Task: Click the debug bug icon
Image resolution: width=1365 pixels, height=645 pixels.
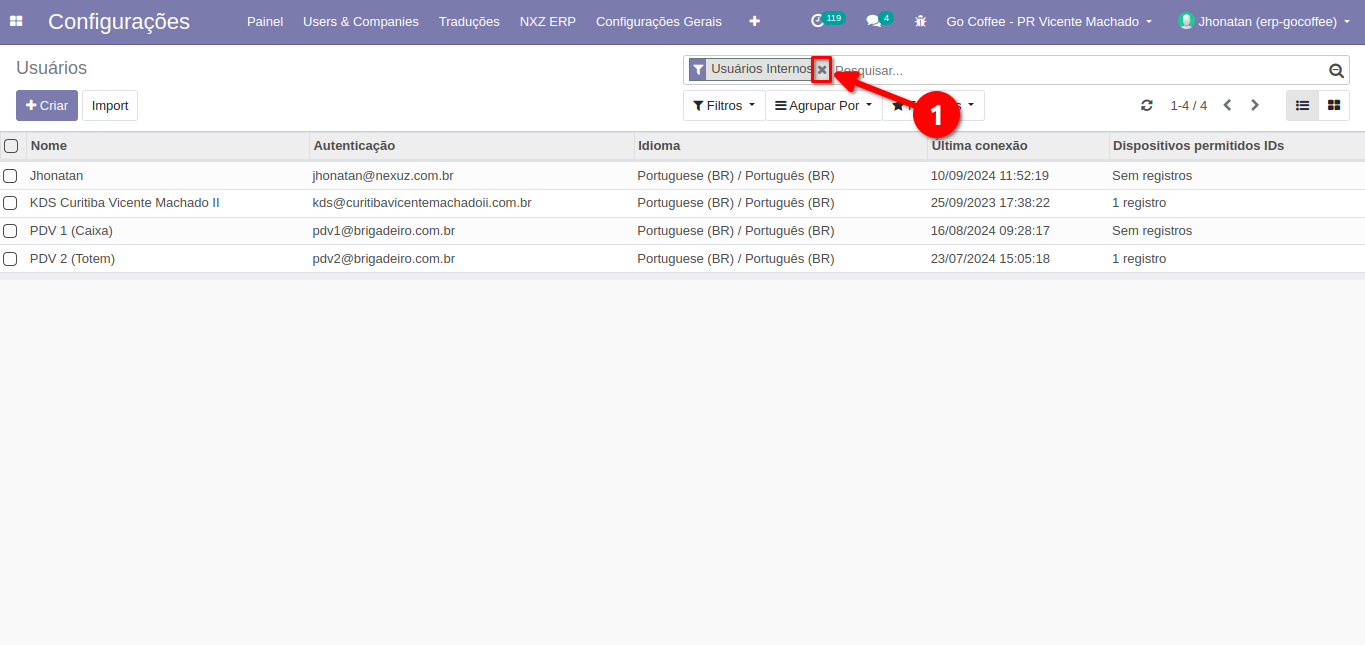Action: point(920,21)
